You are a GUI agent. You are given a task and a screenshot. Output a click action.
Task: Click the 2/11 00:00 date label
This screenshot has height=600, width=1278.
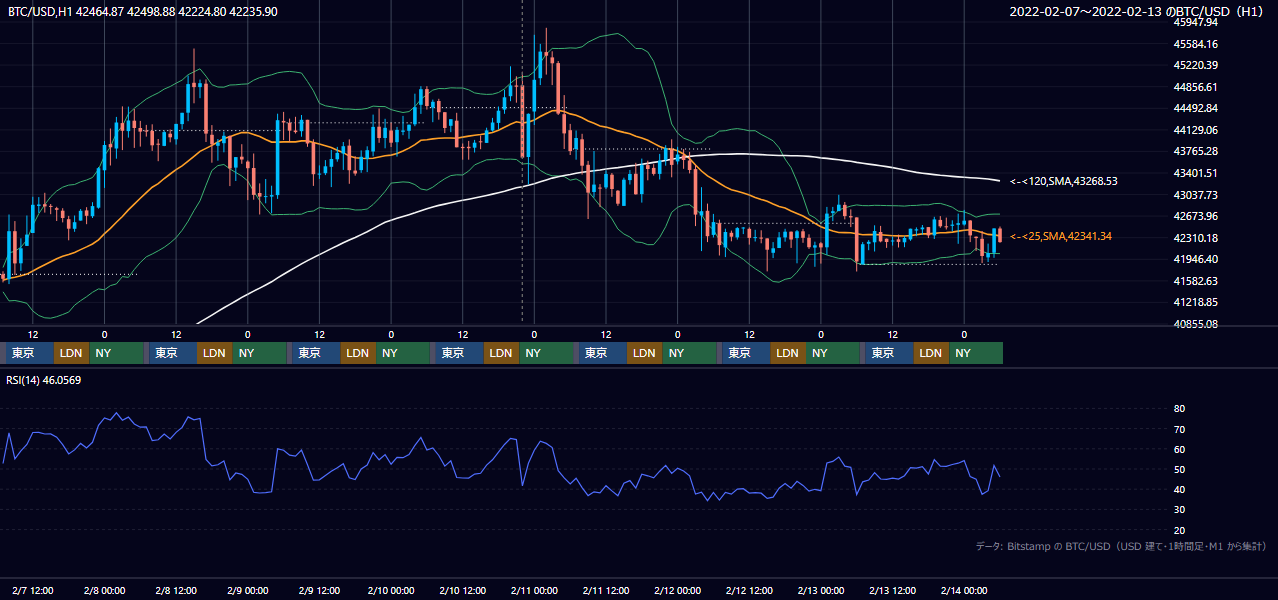(534, 590)
